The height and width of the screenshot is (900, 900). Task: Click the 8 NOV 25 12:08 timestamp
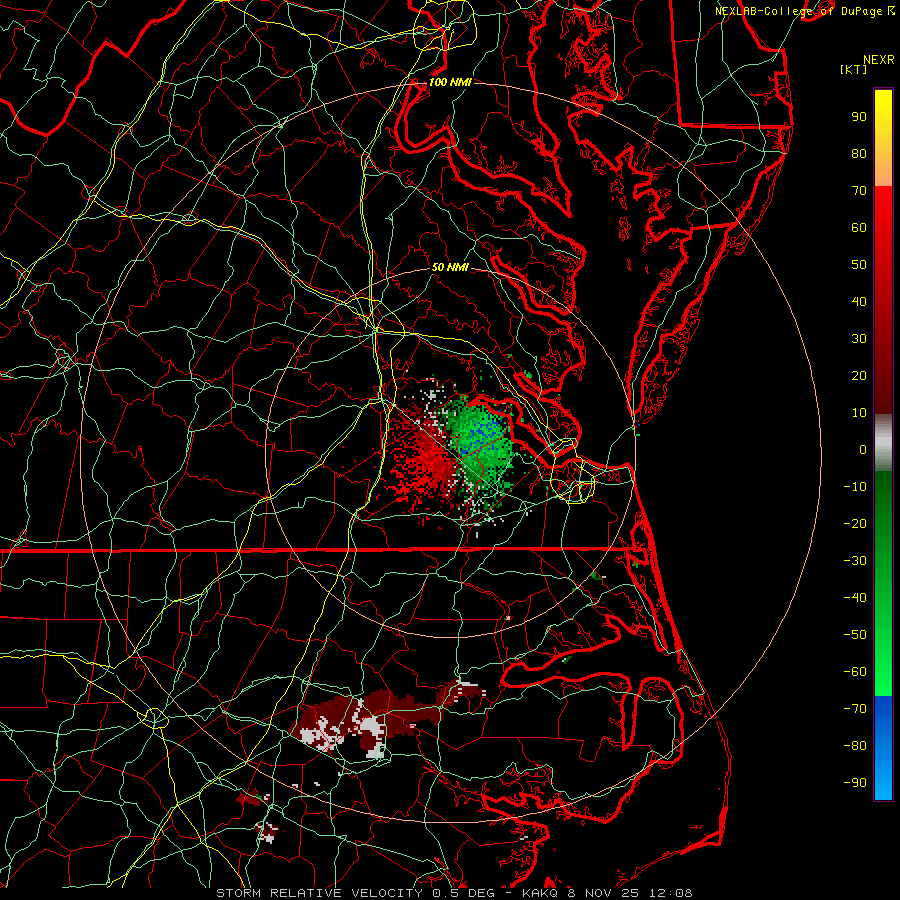click(630, 893)
